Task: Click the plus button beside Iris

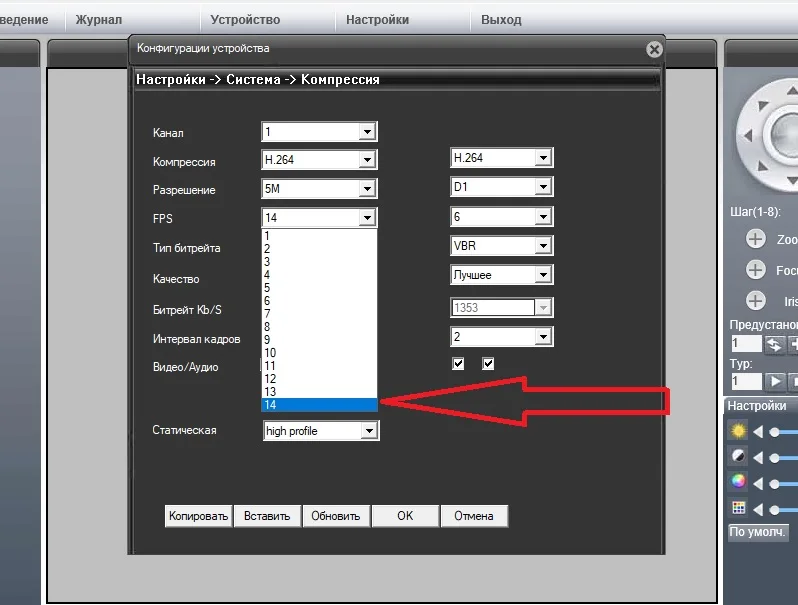Action: 756,301
